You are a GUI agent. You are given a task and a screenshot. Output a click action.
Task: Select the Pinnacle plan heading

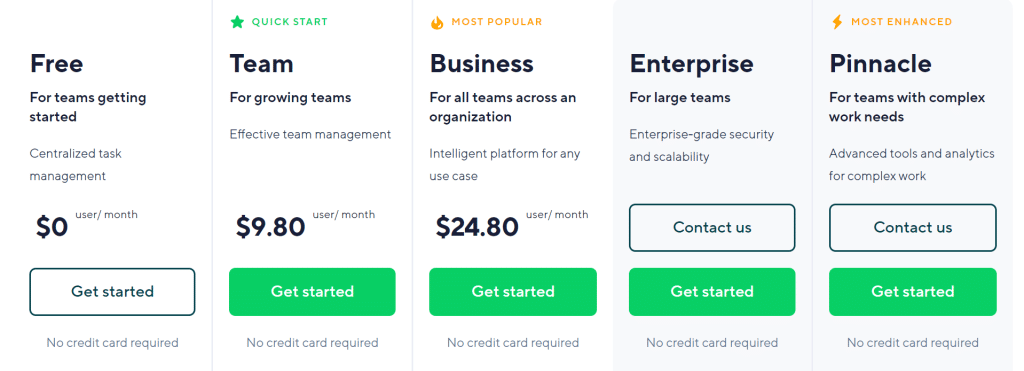(880, 64)
